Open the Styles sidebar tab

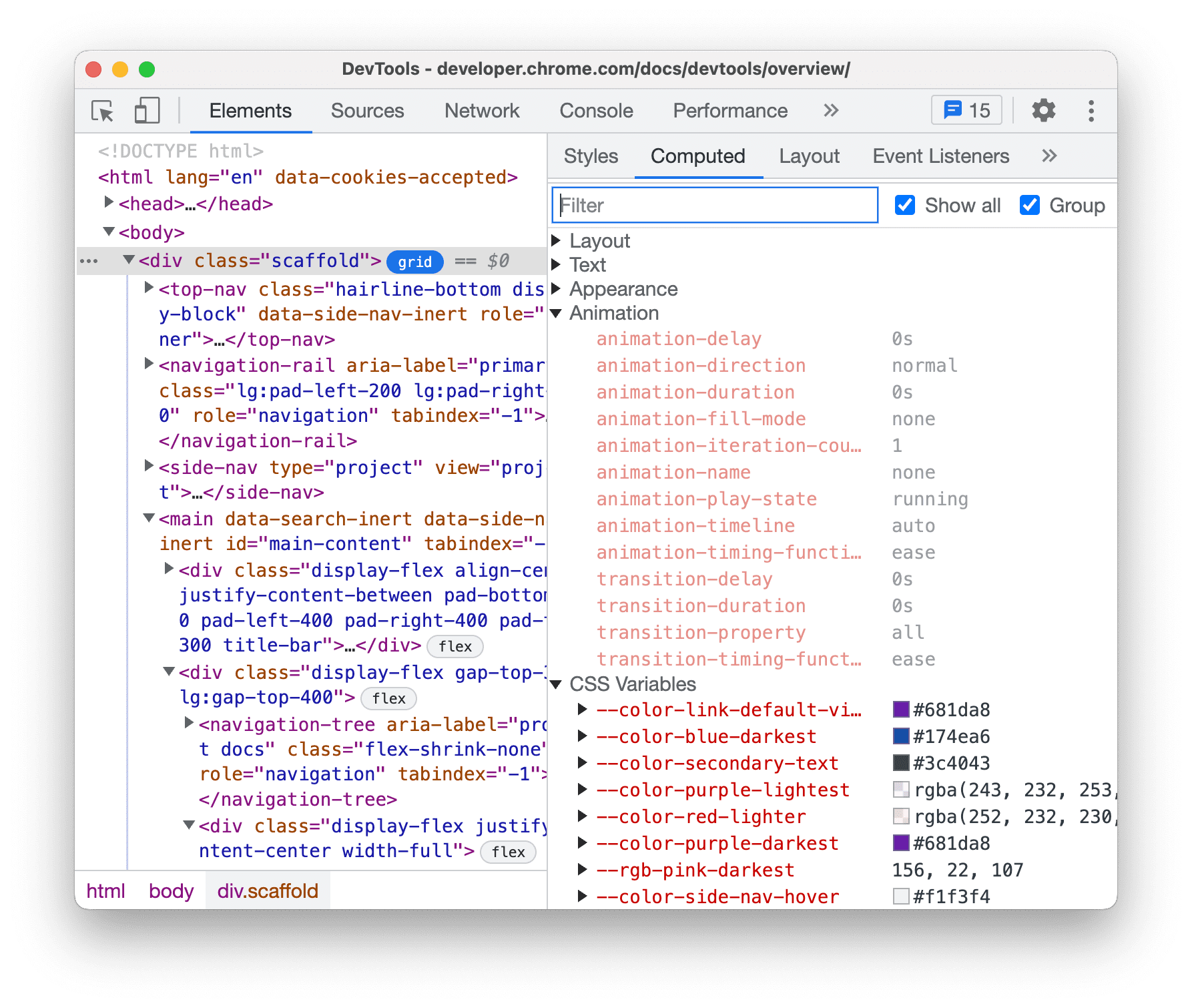[591, 156]
